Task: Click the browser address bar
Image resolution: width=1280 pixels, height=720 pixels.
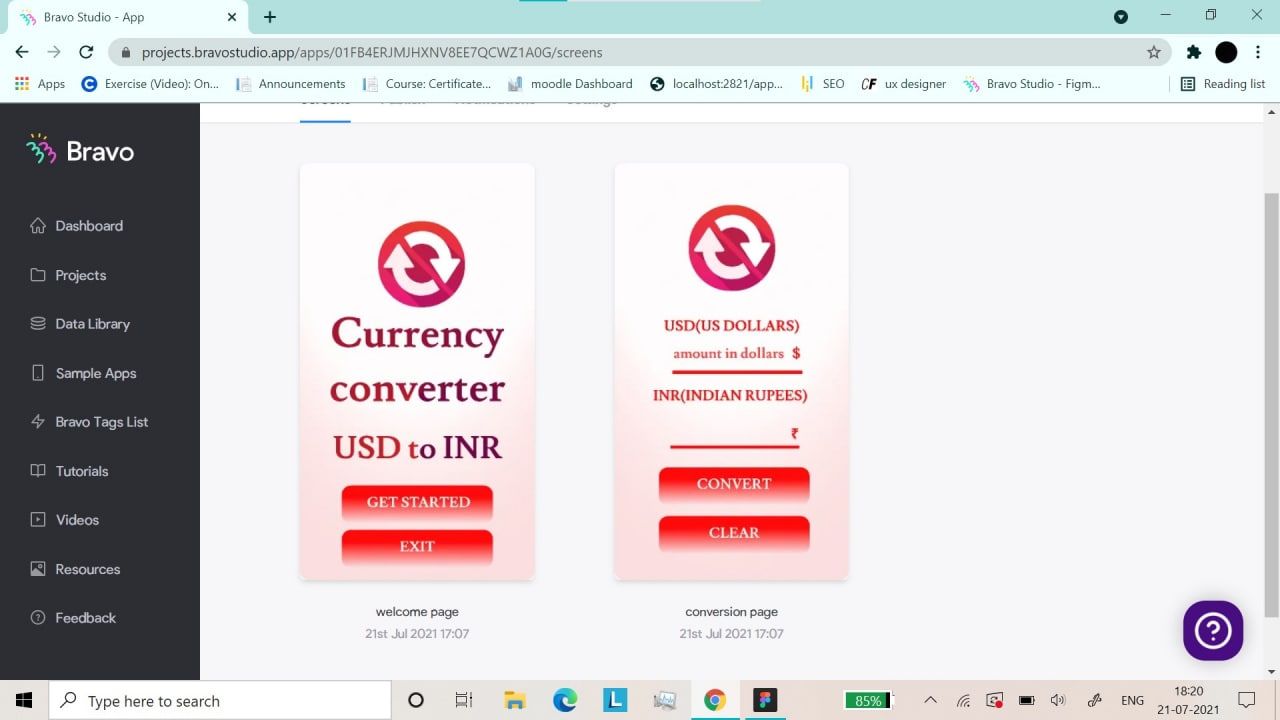Action: [x=640, y=52]
